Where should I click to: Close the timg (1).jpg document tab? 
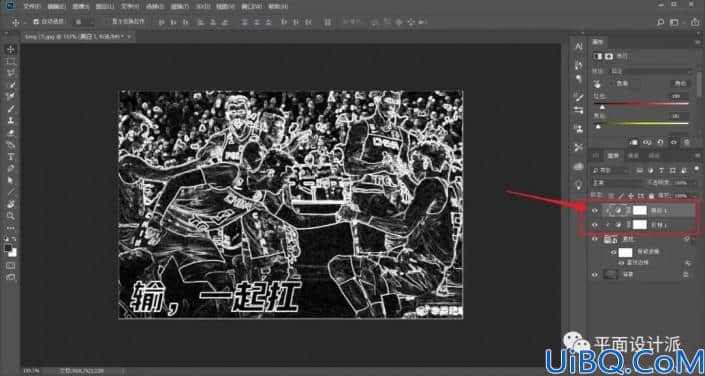tap(129, 36)
